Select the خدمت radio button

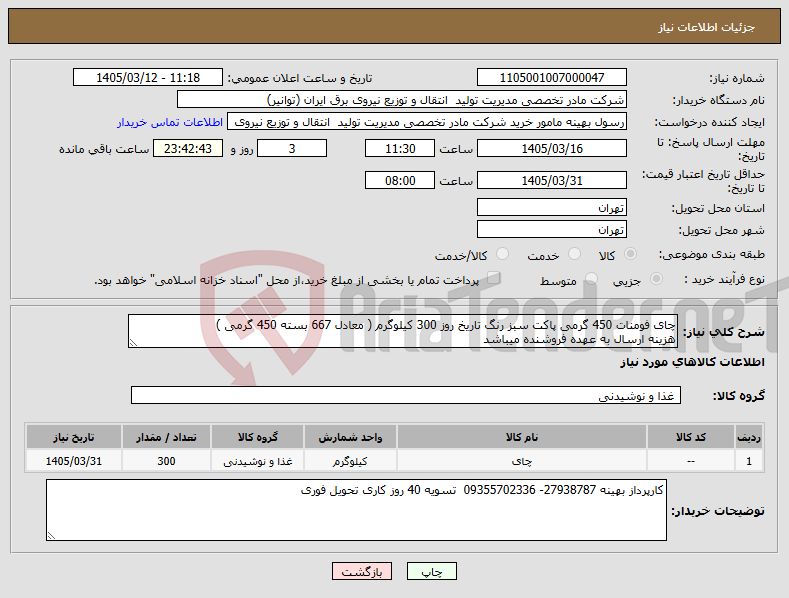(574, 254)
